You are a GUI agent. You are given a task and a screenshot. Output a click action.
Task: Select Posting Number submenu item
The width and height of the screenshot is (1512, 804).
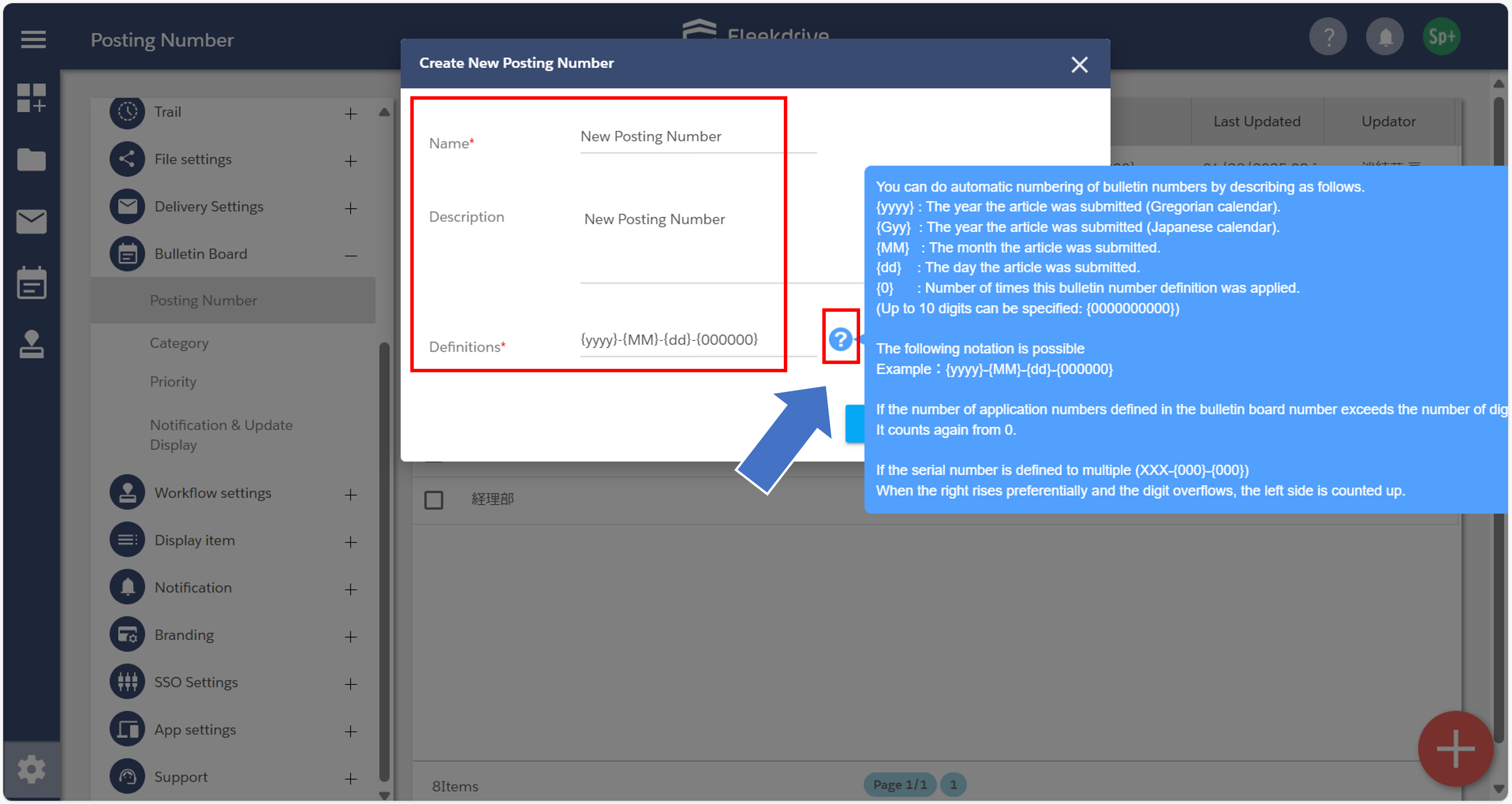(233, 300)
